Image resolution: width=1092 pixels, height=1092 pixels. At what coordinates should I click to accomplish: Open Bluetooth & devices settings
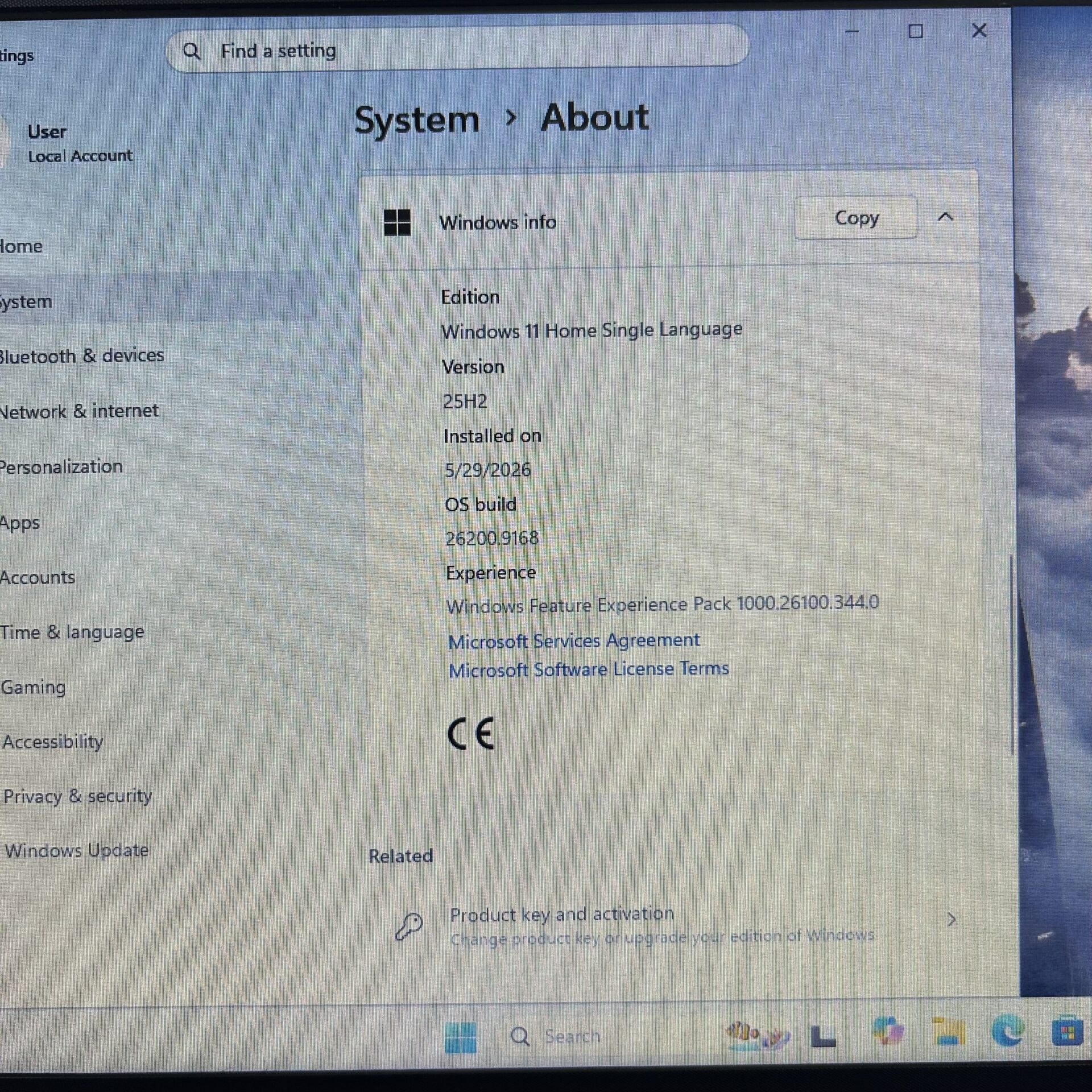[82, 356]
